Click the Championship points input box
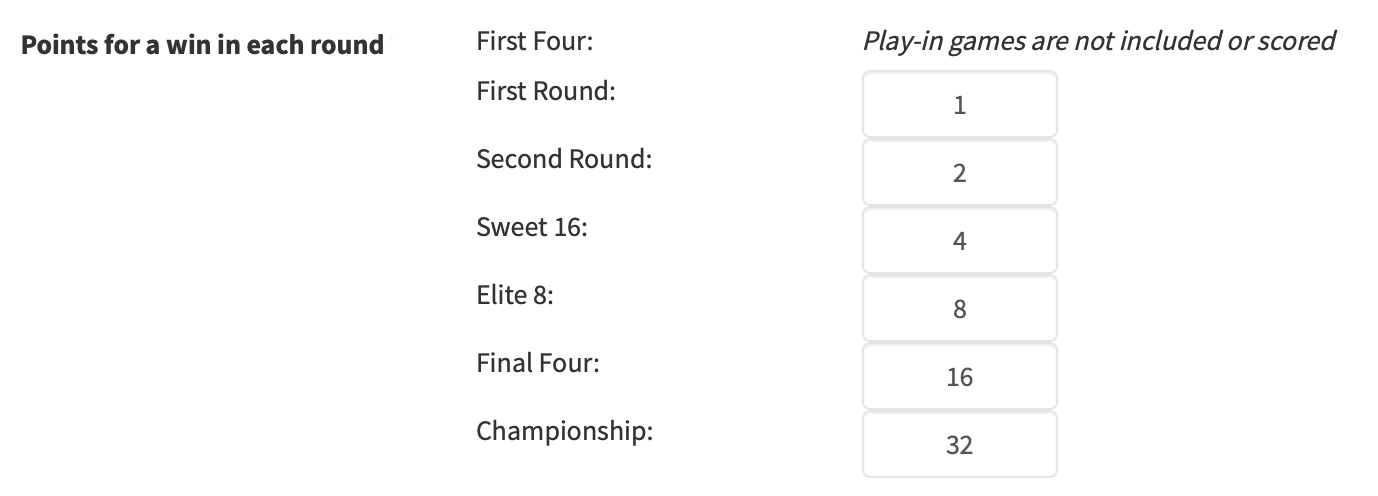This screenshot has height=496, width=1378. click(959, 445)
